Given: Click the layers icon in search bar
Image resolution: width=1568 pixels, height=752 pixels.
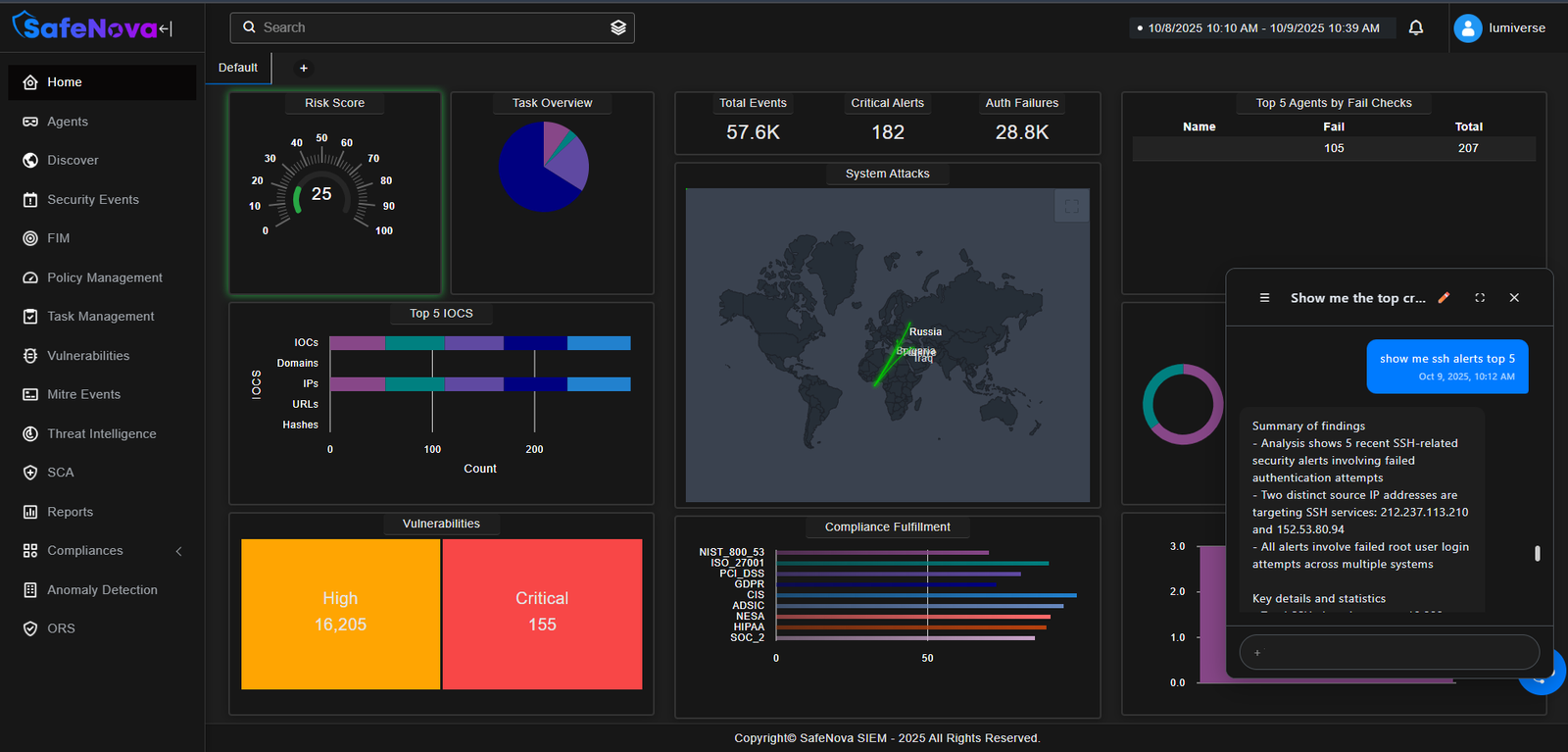Looking at the screenshot, I should point(617,27).
